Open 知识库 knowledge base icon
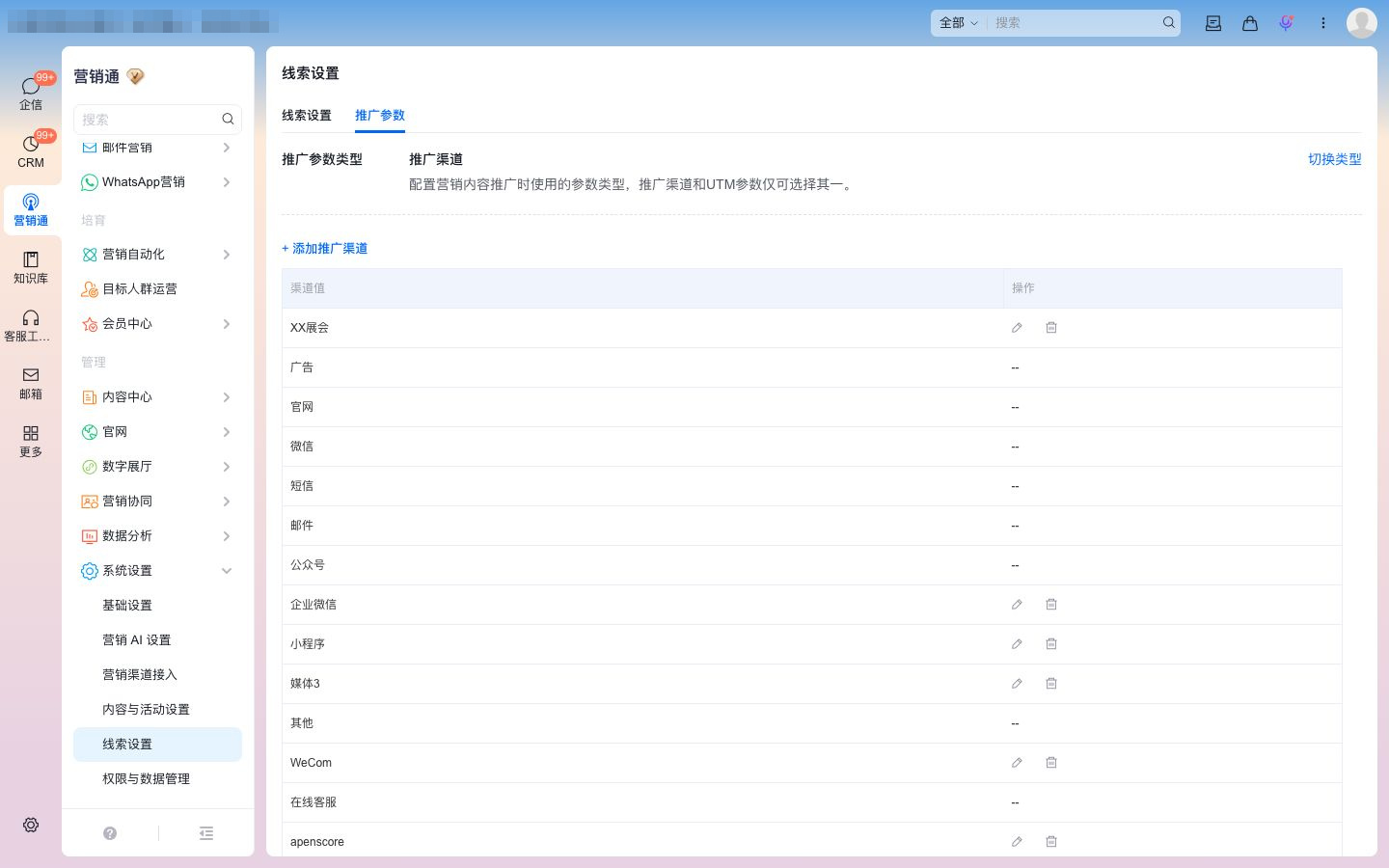The image size is (1389, 868). pyautogui.click(x=31, y=267)
